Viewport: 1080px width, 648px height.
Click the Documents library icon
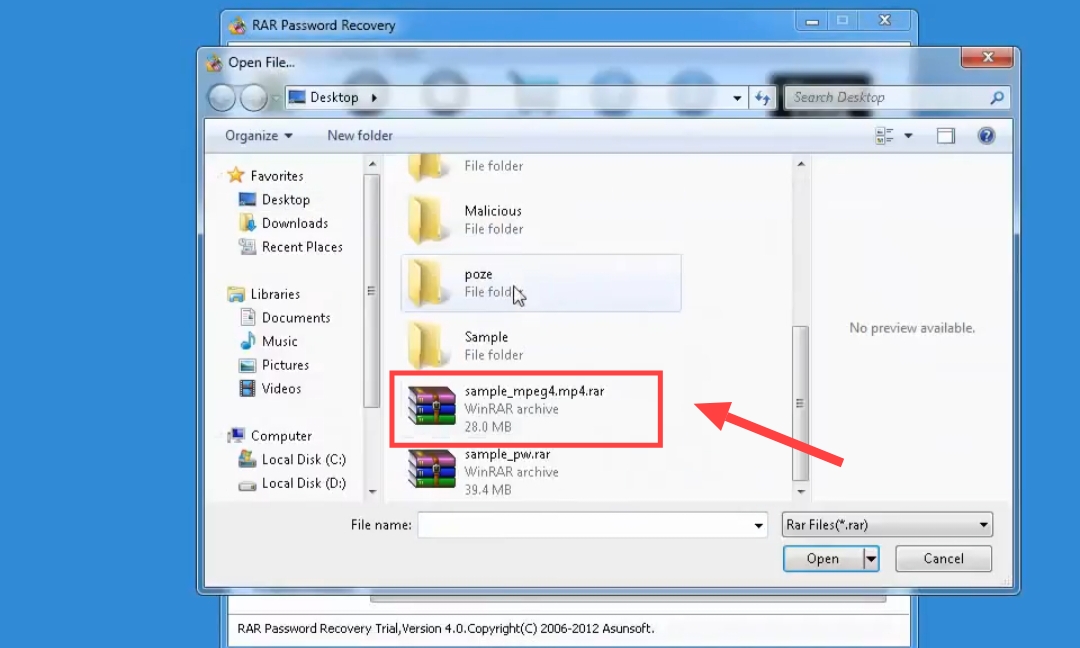[x=247, y=317]
